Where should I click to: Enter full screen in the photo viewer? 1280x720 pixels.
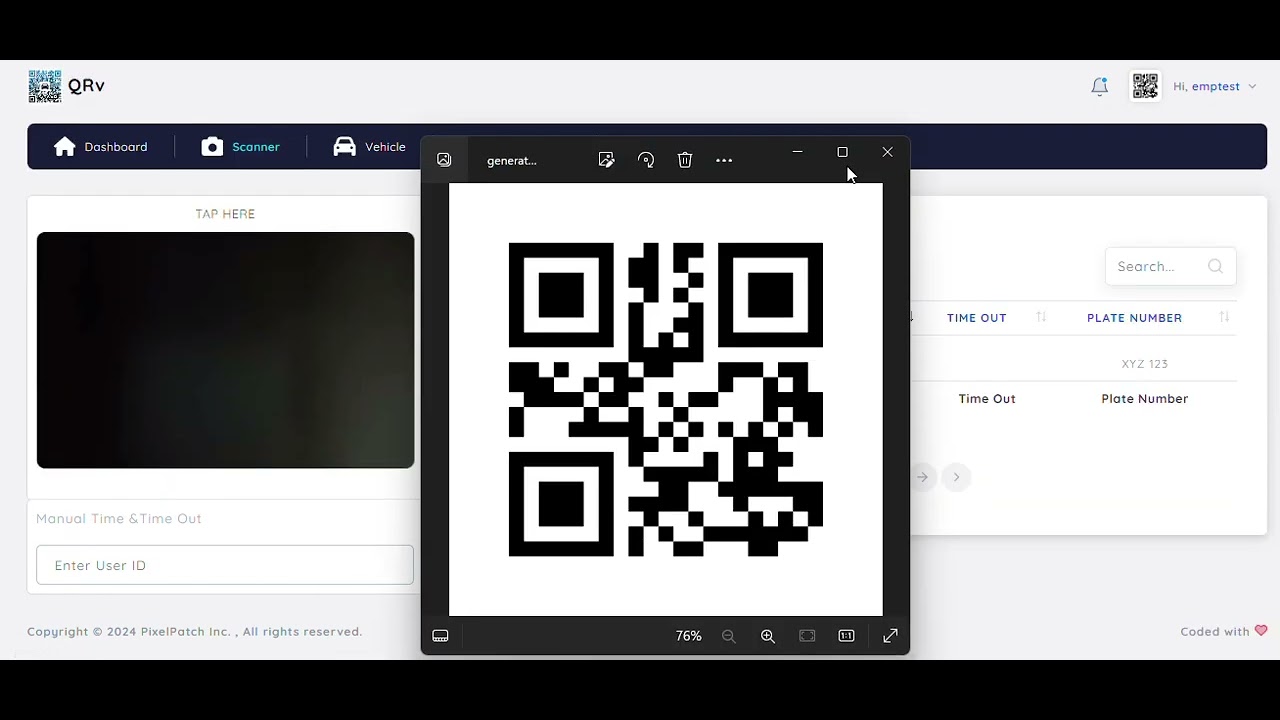click(x=890, y=636)
